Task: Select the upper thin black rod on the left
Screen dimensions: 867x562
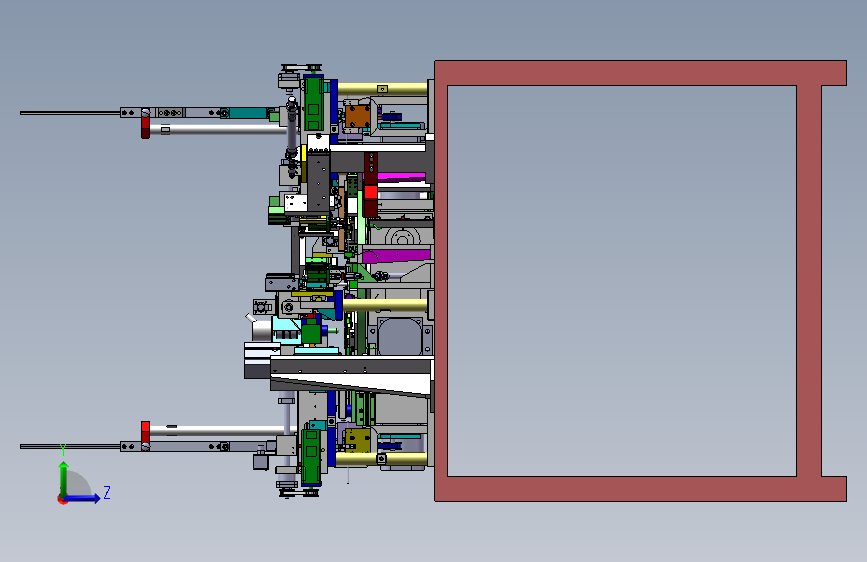Action: point(70,113)
